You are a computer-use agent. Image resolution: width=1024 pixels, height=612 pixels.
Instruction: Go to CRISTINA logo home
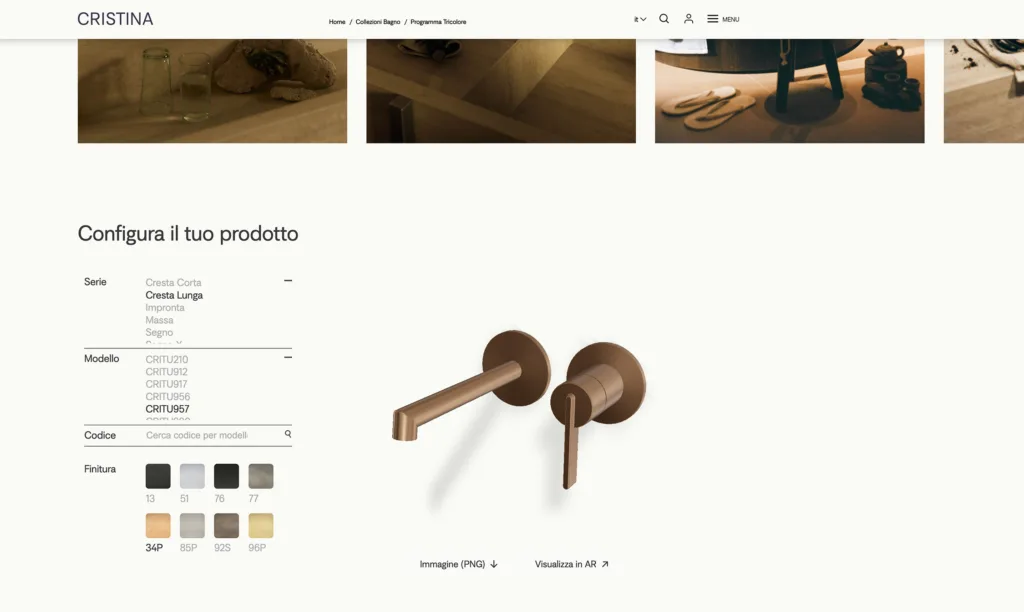pyautogui.click(x=115, y=19)
